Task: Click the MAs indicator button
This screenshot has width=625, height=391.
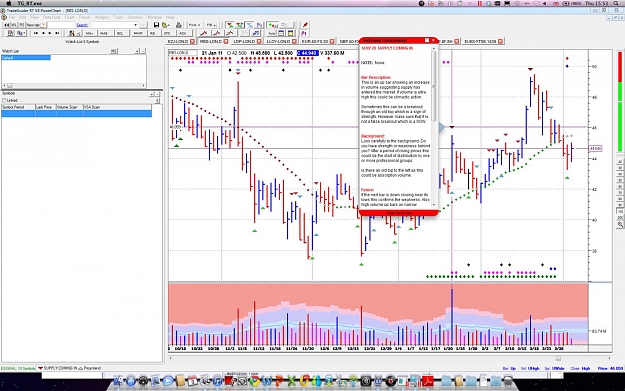Action: 89,33
